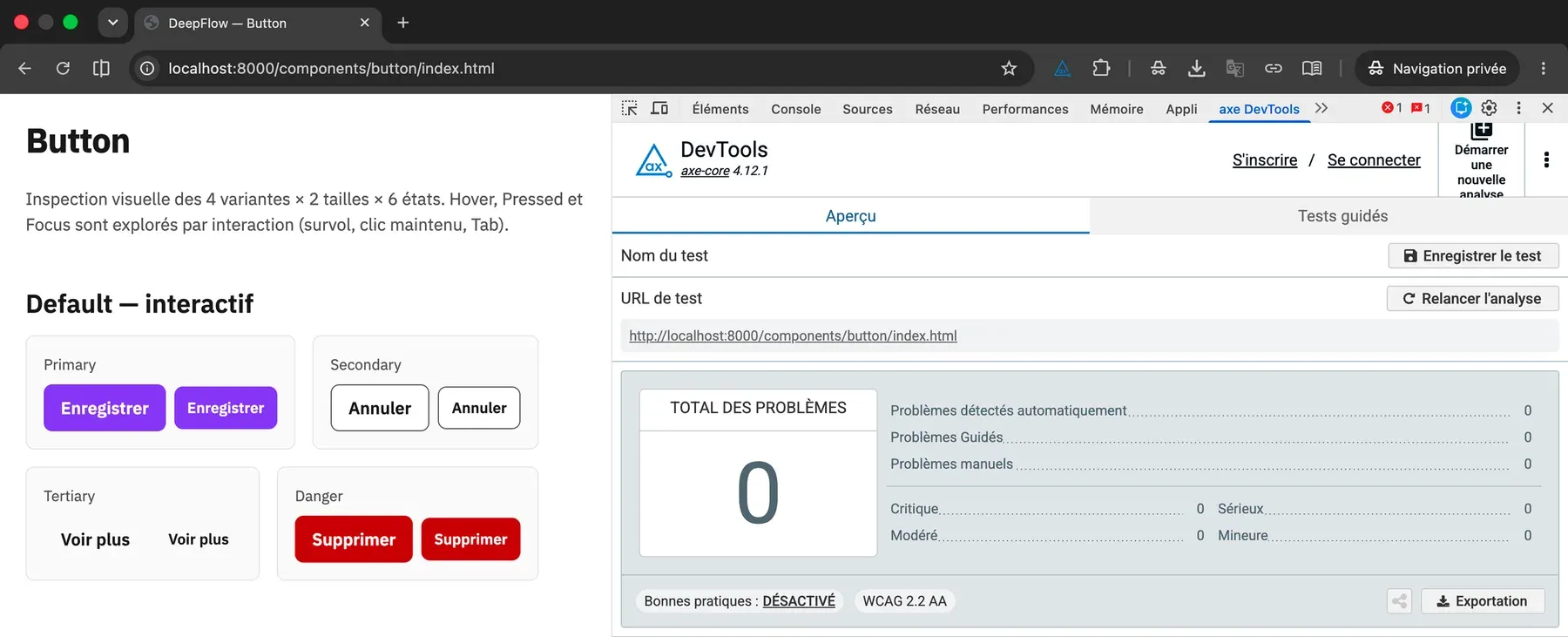Switch to the Console tab

tap(795, 109)
